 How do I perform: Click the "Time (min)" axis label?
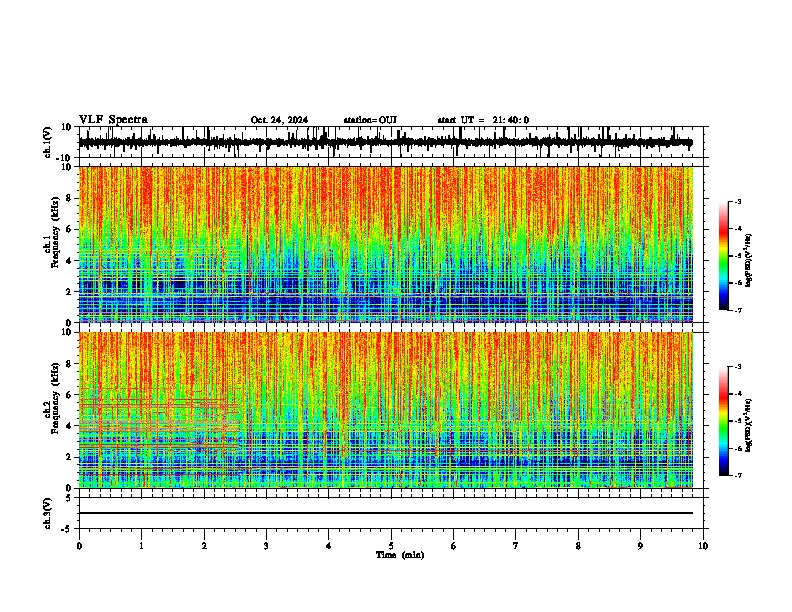[x=400, y=555]
